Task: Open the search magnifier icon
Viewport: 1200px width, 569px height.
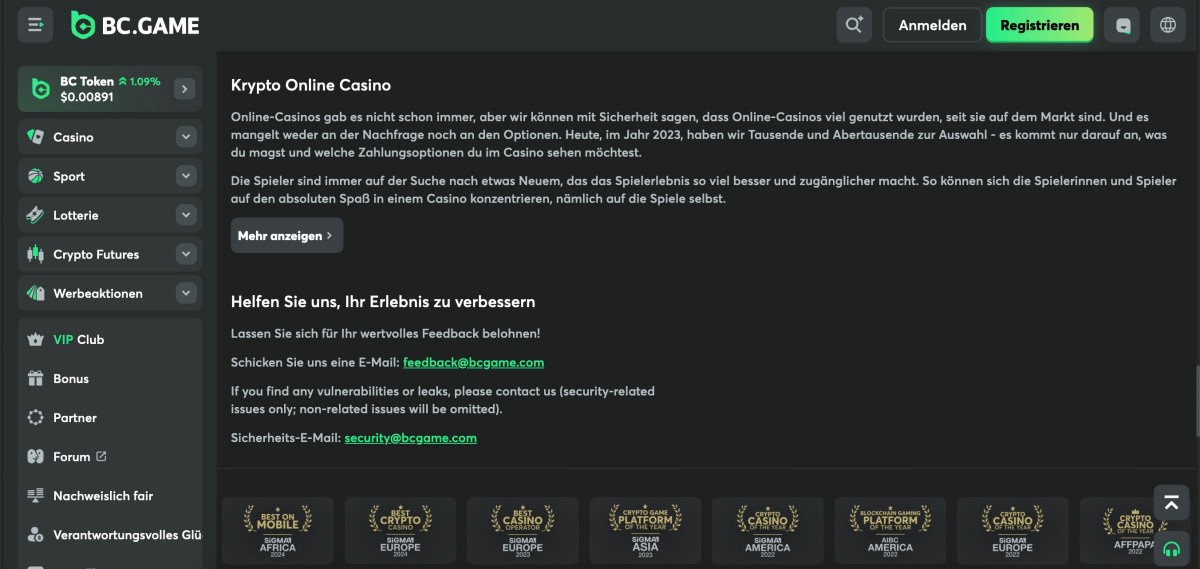Action: click(x=854, y=25)
